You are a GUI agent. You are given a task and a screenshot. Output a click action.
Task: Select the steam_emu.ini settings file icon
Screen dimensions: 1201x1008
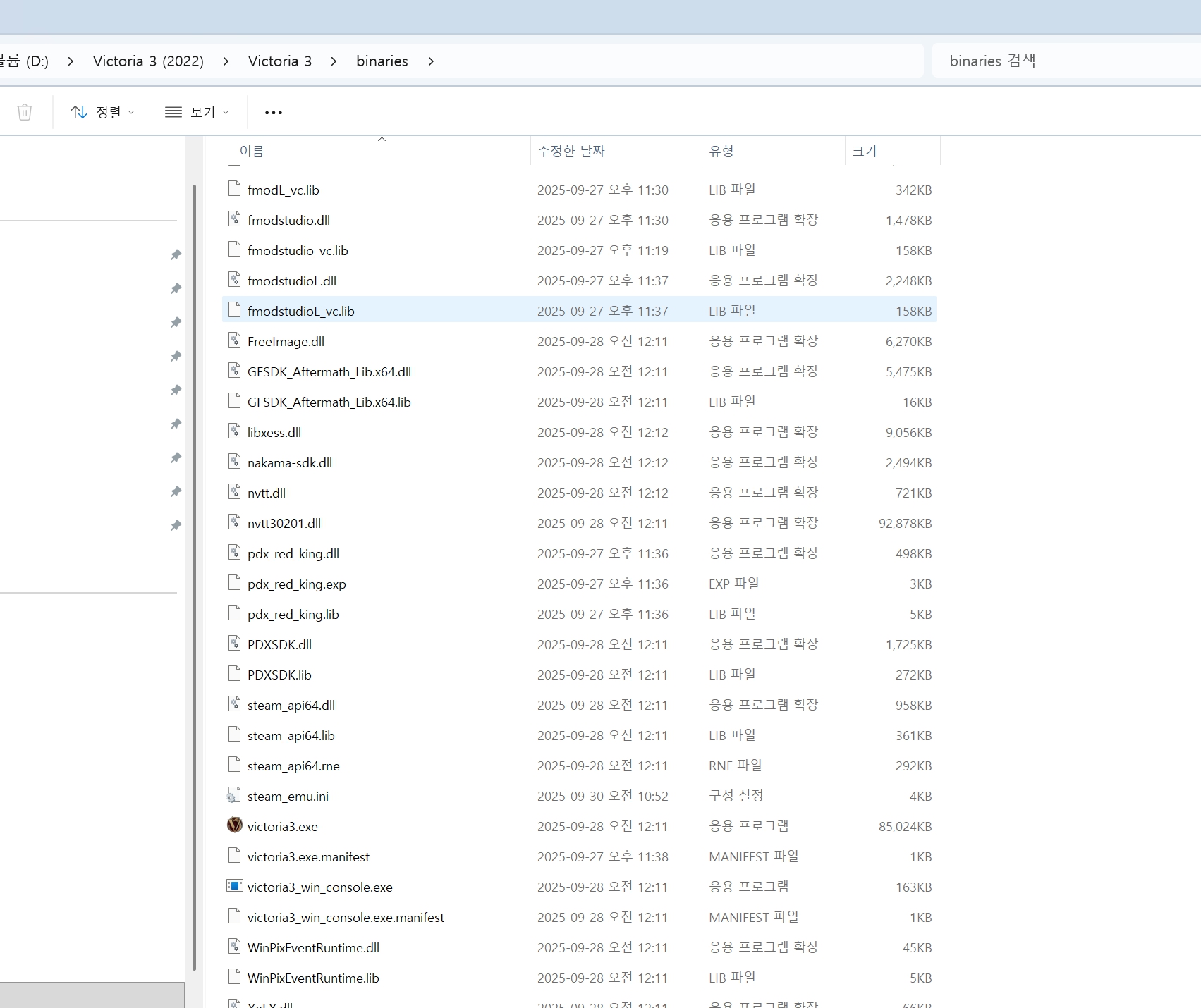pos(234,795)
